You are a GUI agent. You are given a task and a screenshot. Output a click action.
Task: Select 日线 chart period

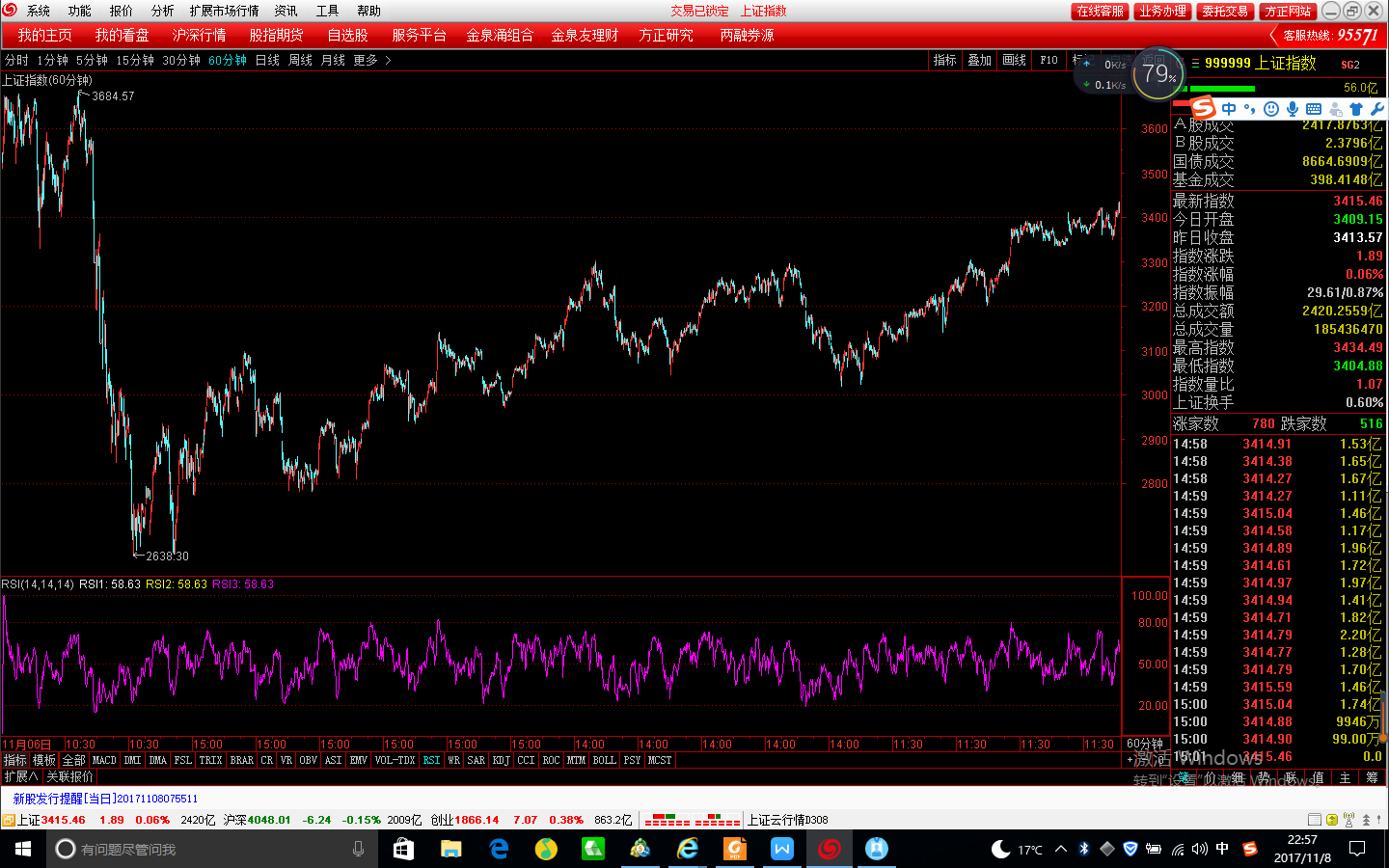point(267,60)
